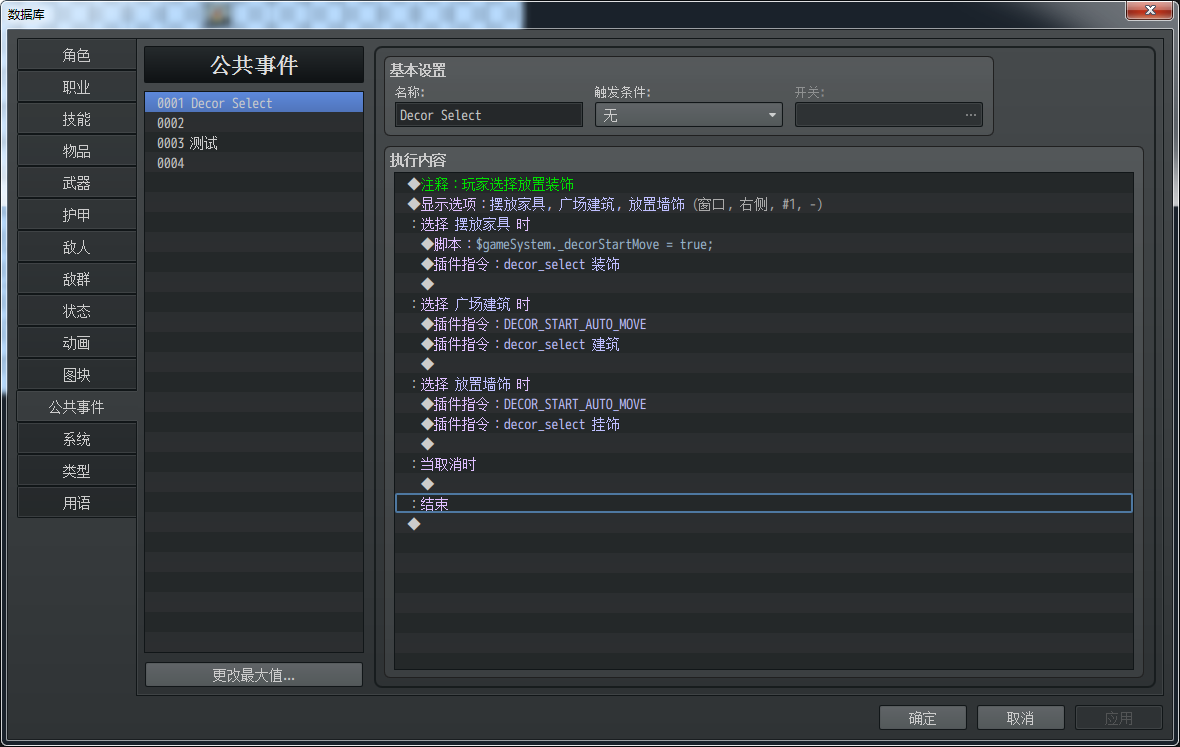Open the 职业 database tab
This screenshot has width=1180, height=747.
click(x=77, y=87)
